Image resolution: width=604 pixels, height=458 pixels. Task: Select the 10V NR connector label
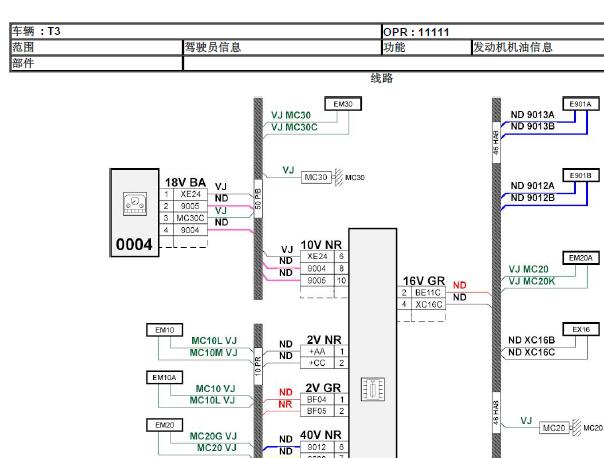click(321, 245)
